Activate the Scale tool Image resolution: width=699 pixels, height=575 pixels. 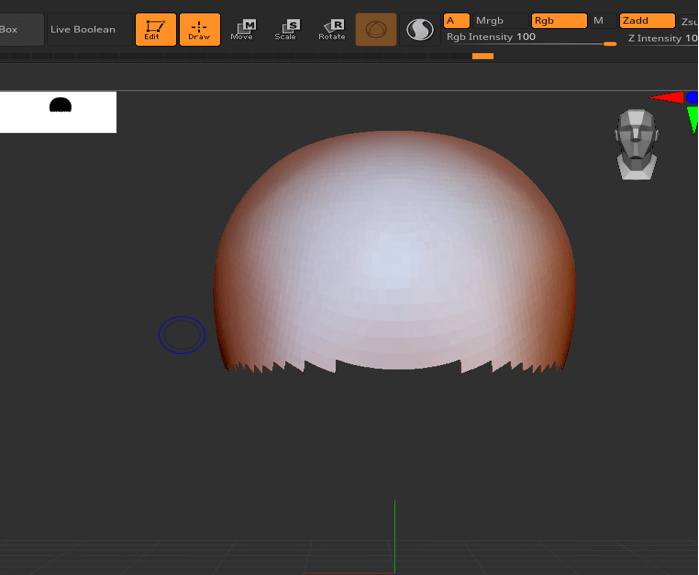coord(287,29)
